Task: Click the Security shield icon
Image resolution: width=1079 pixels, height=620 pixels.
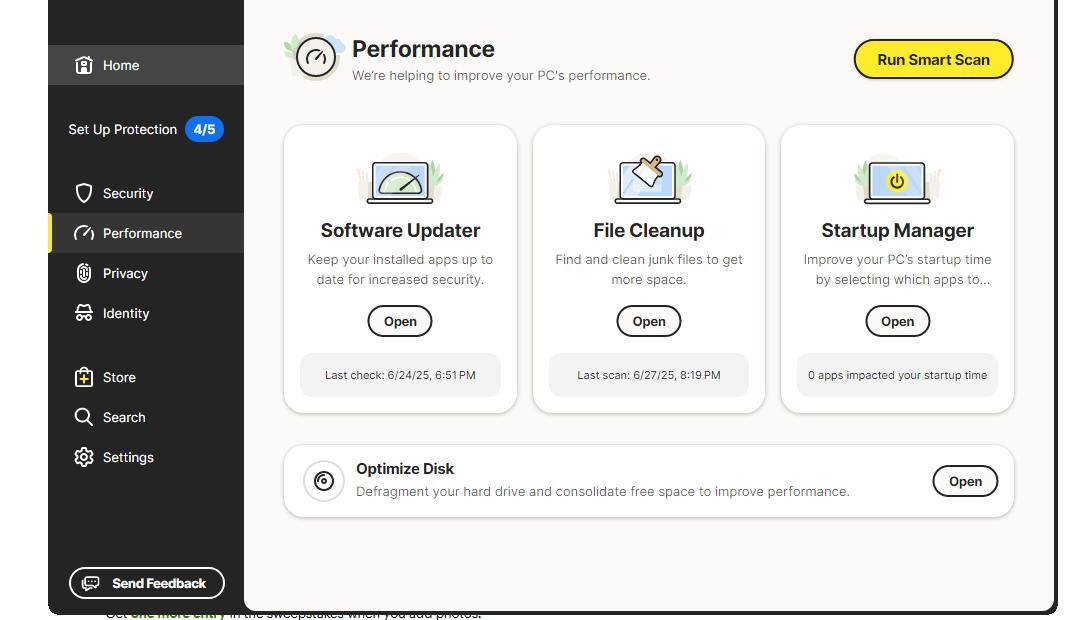Action: pos(84,193)
